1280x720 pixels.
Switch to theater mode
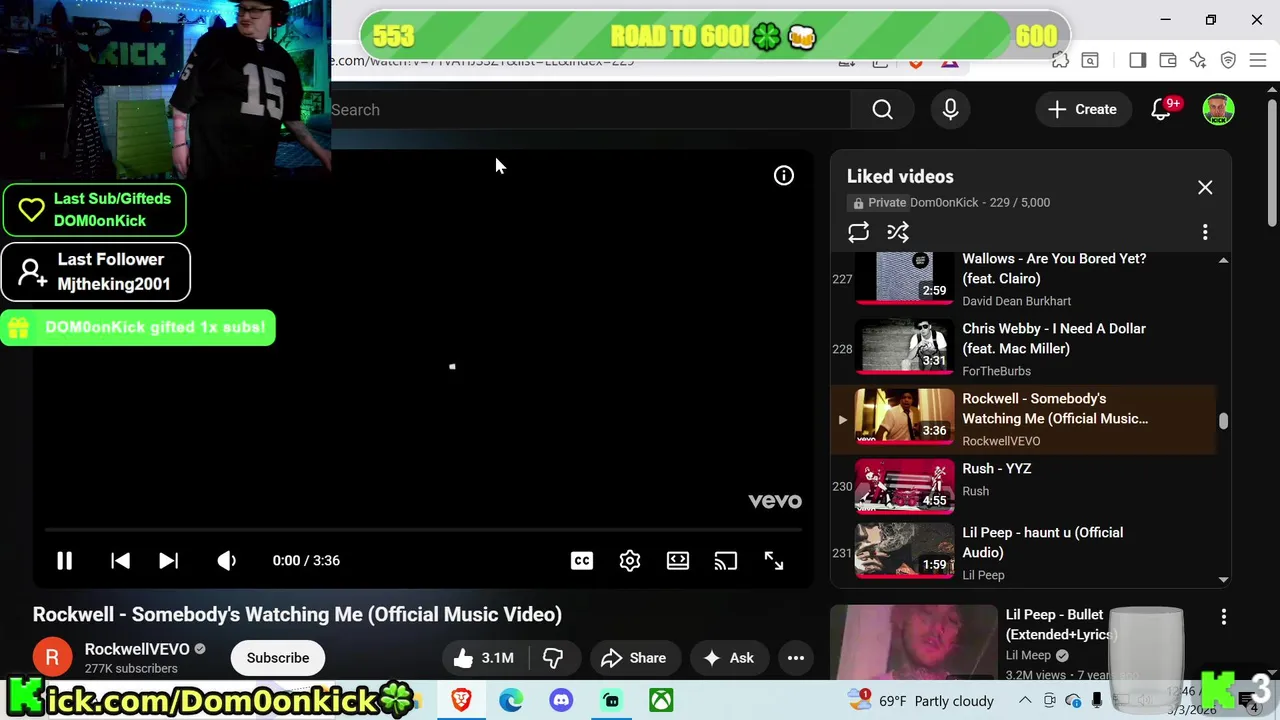[x=678, y=561]
